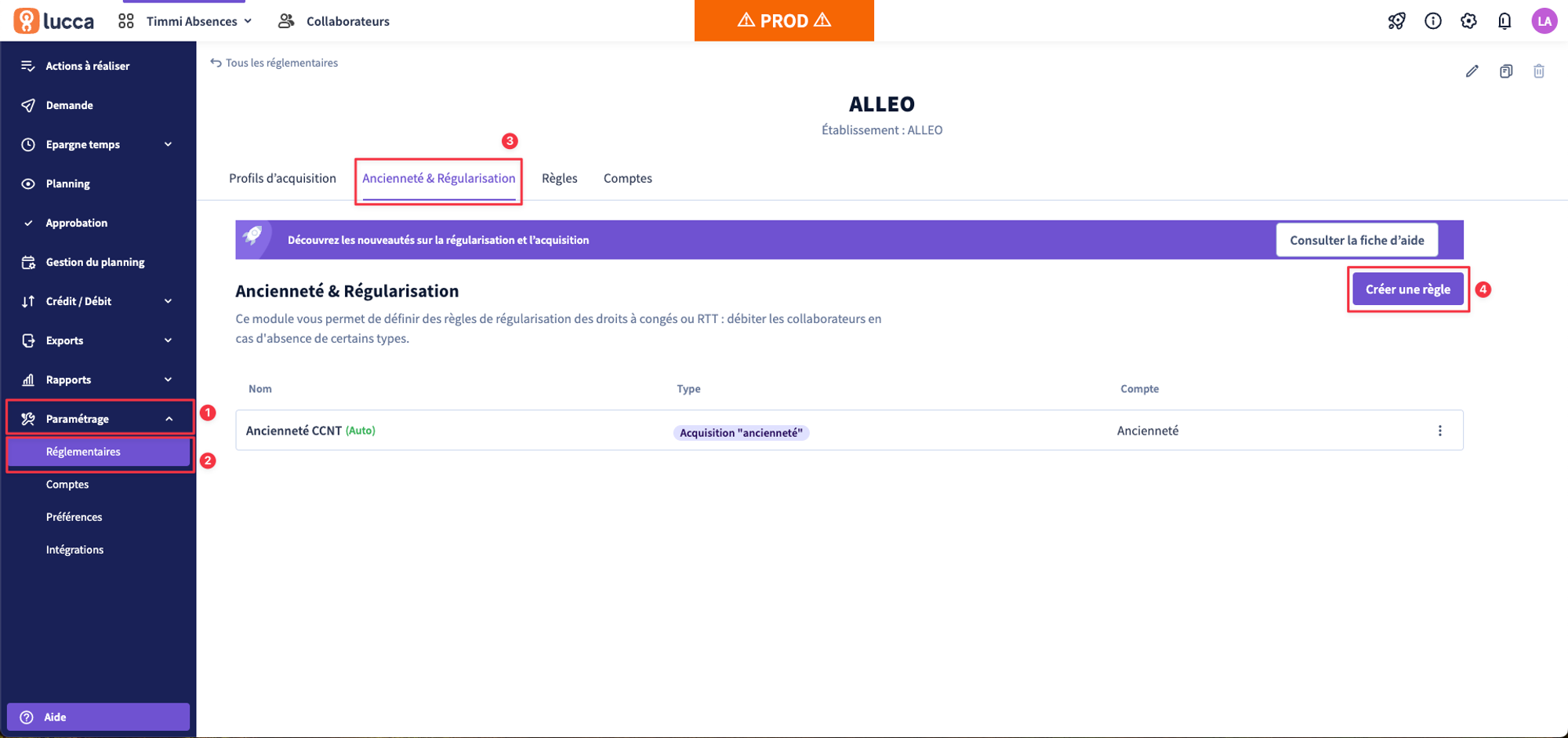Expand the Timmi Absences app dropdown
This screenshot has height=738, width=1568.
(x=248, y=21)
